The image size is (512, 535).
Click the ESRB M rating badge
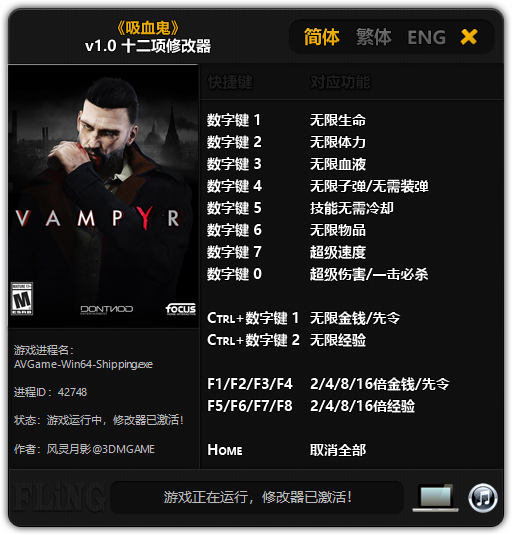[x=22, y=299]
